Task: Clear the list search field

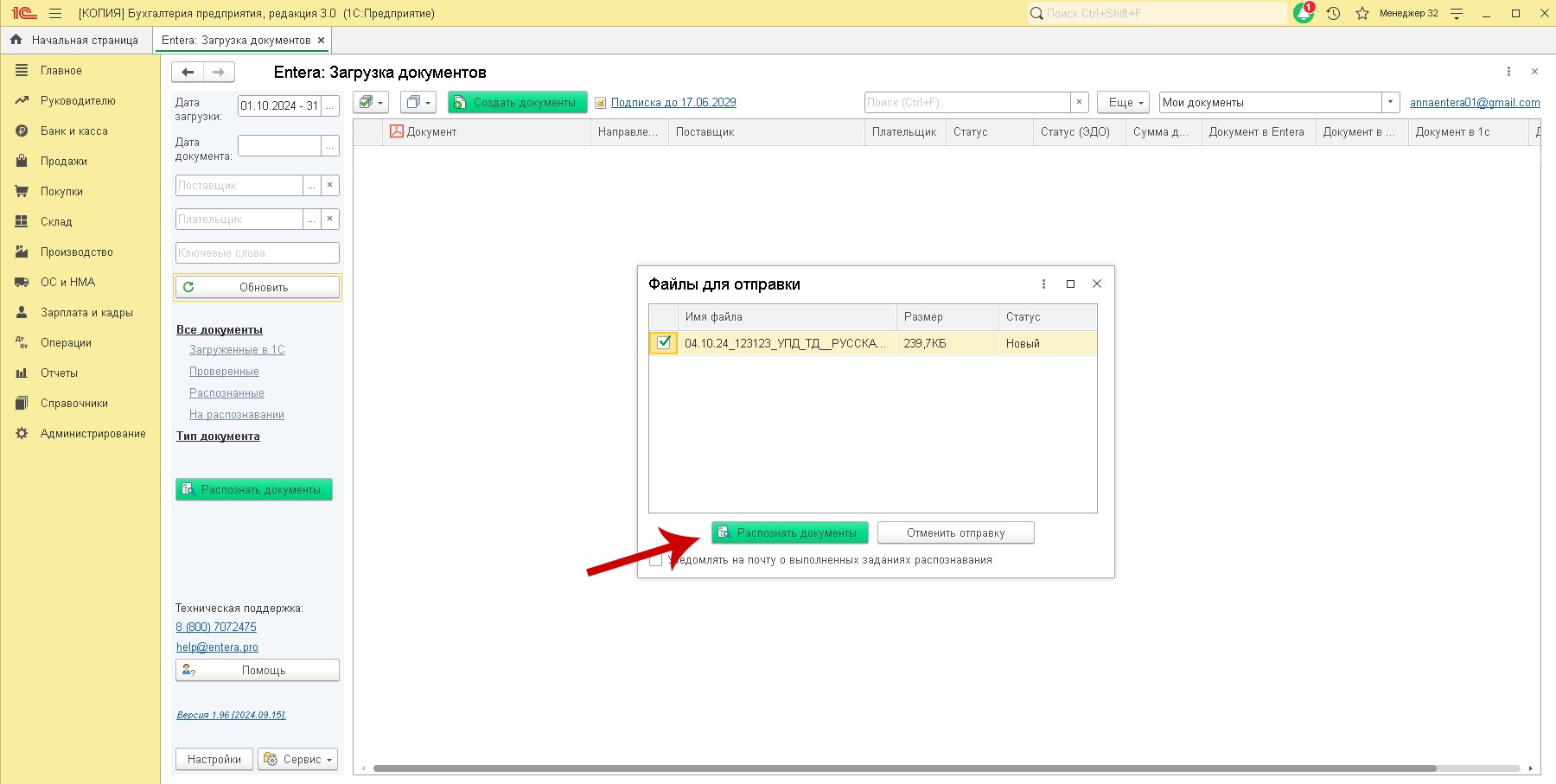Action: tap(1079, 102)
